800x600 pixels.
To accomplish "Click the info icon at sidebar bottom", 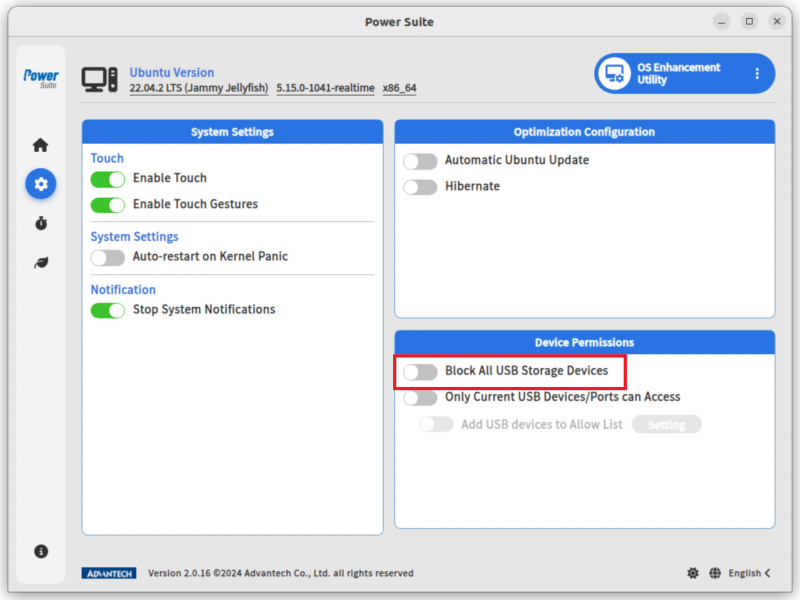I will [40, 551].
